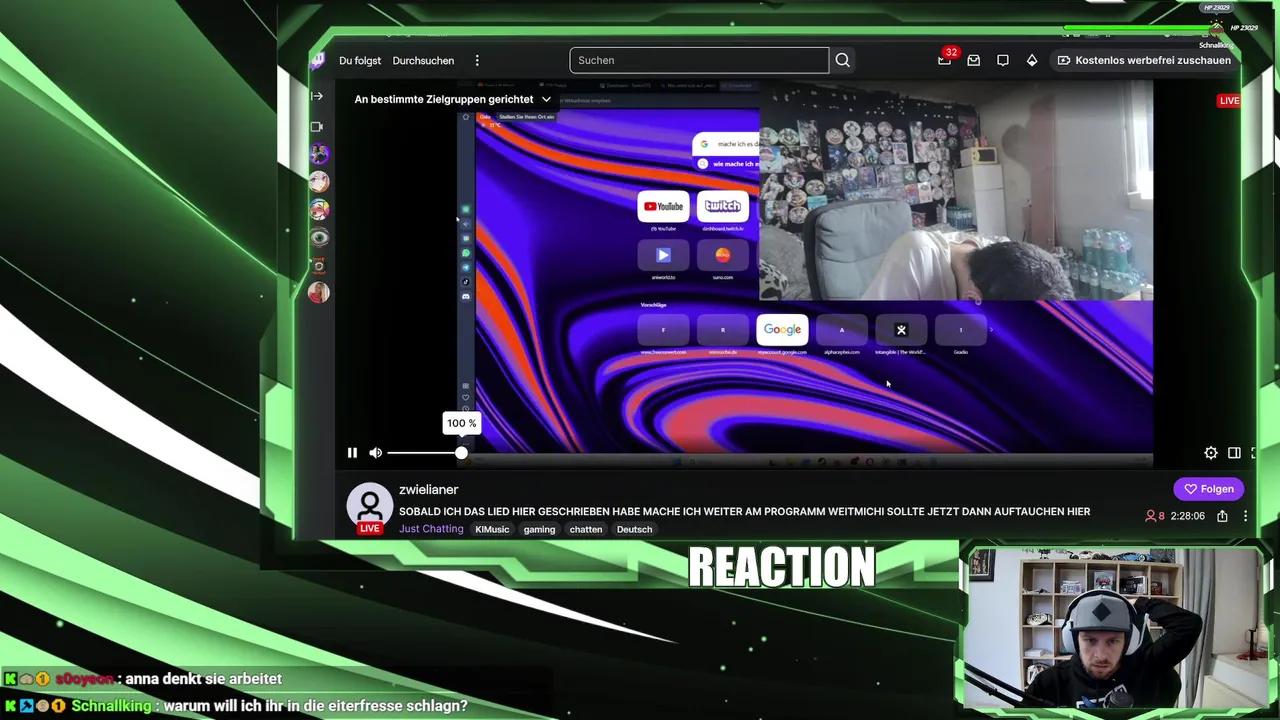
Task: Click stream title starting 'SOBALD ICH DAS LIED'
Action: pyautogui.click(x=744, y=511)
